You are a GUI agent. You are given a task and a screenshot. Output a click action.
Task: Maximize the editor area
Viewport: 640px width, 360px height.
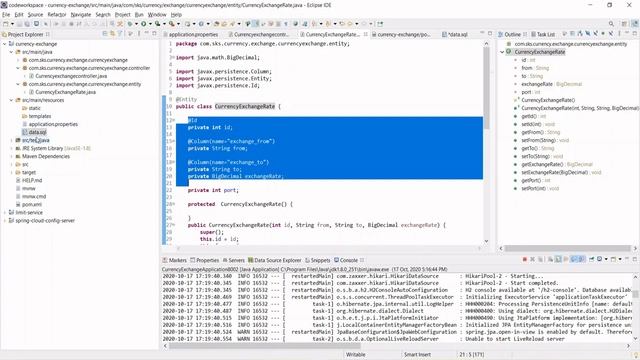point(490,34)
